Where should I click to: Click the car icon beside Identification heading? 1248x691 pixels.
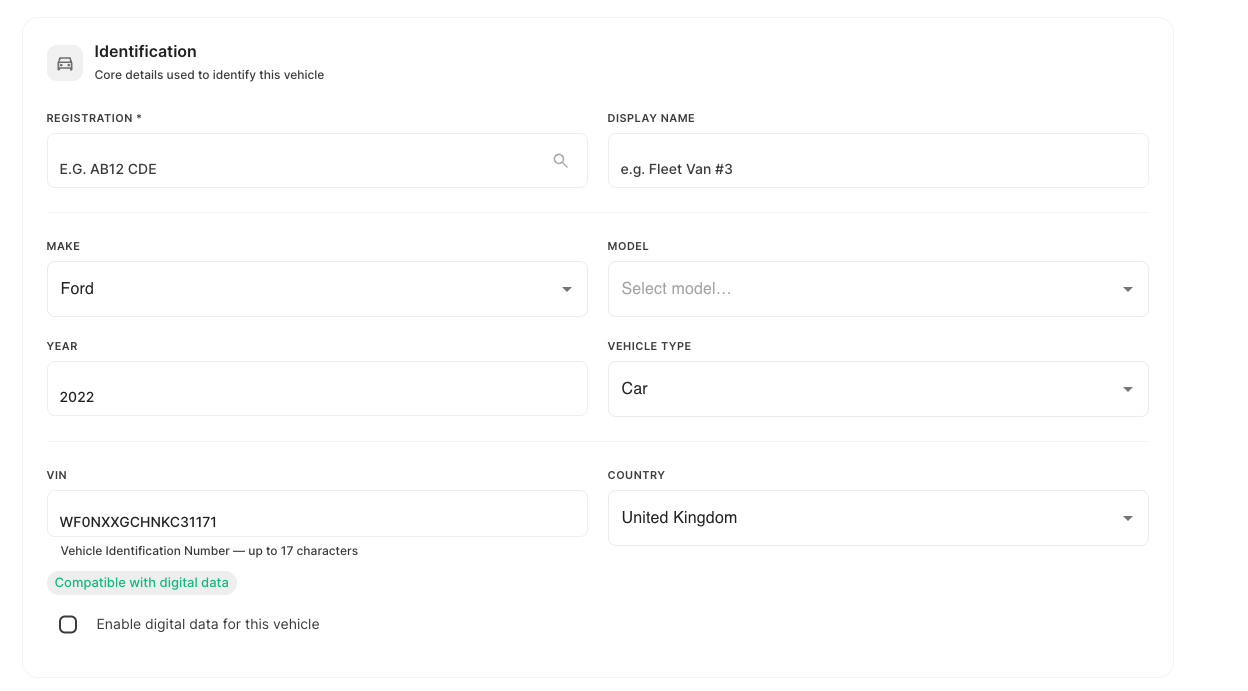(65, 63)
